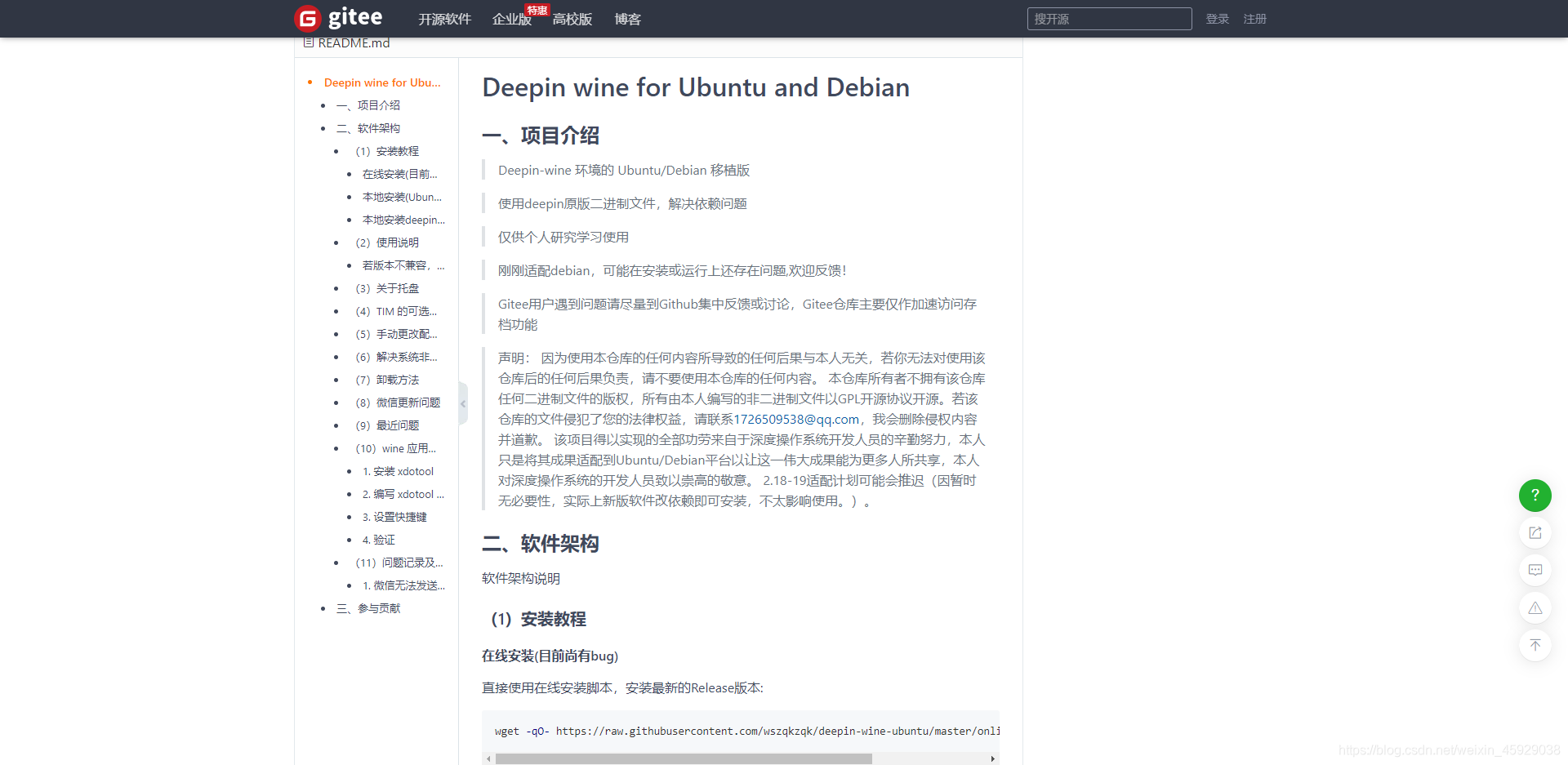Image resolution: width=1568 pixels, height=765 pixels.
Task: Click the code scrollbar right arrow
Action: [993, 758]
